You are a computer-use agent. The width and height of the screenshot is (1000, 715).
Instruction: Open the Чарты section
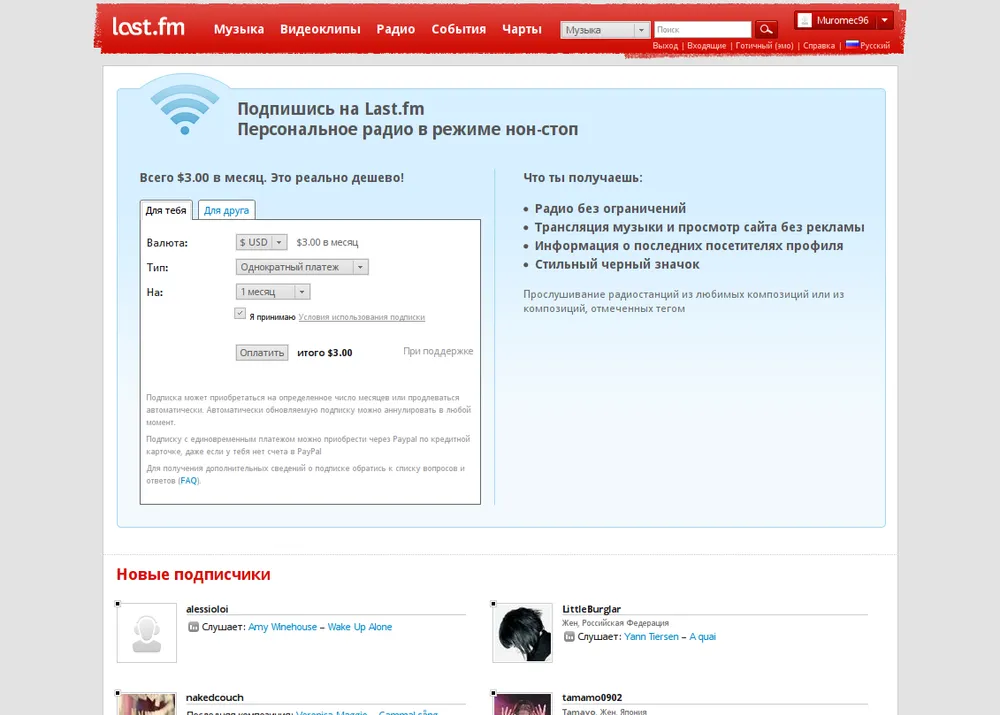(x=522, y=29)
